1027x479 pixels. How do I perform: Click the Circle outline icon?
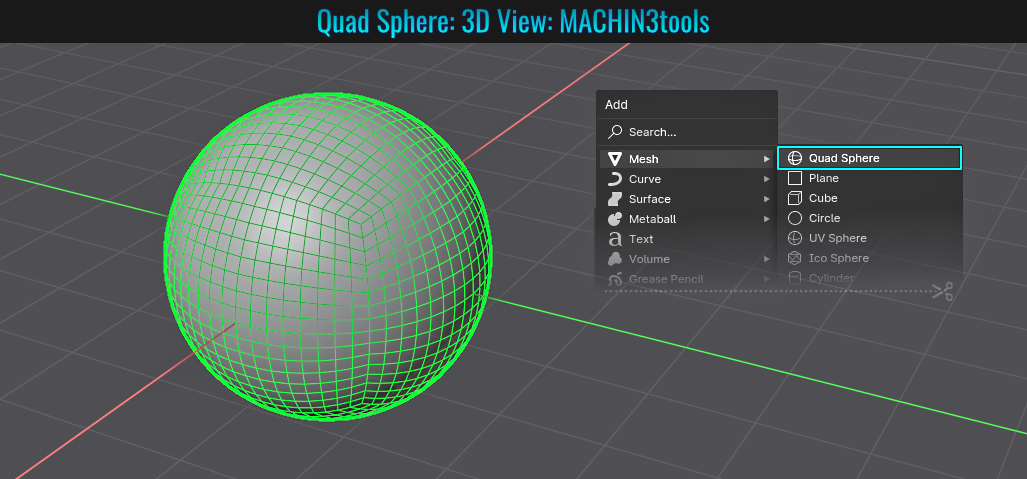pyautogui.click(x=794, y=218)
